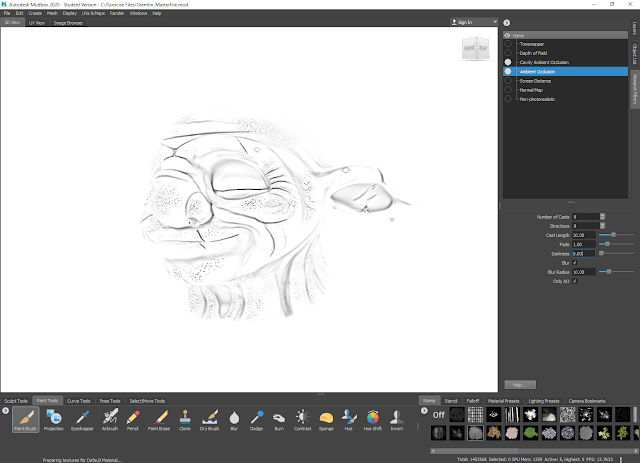Expand the stamp tray arrow button
640x463 pixels.
click(424, 411)
